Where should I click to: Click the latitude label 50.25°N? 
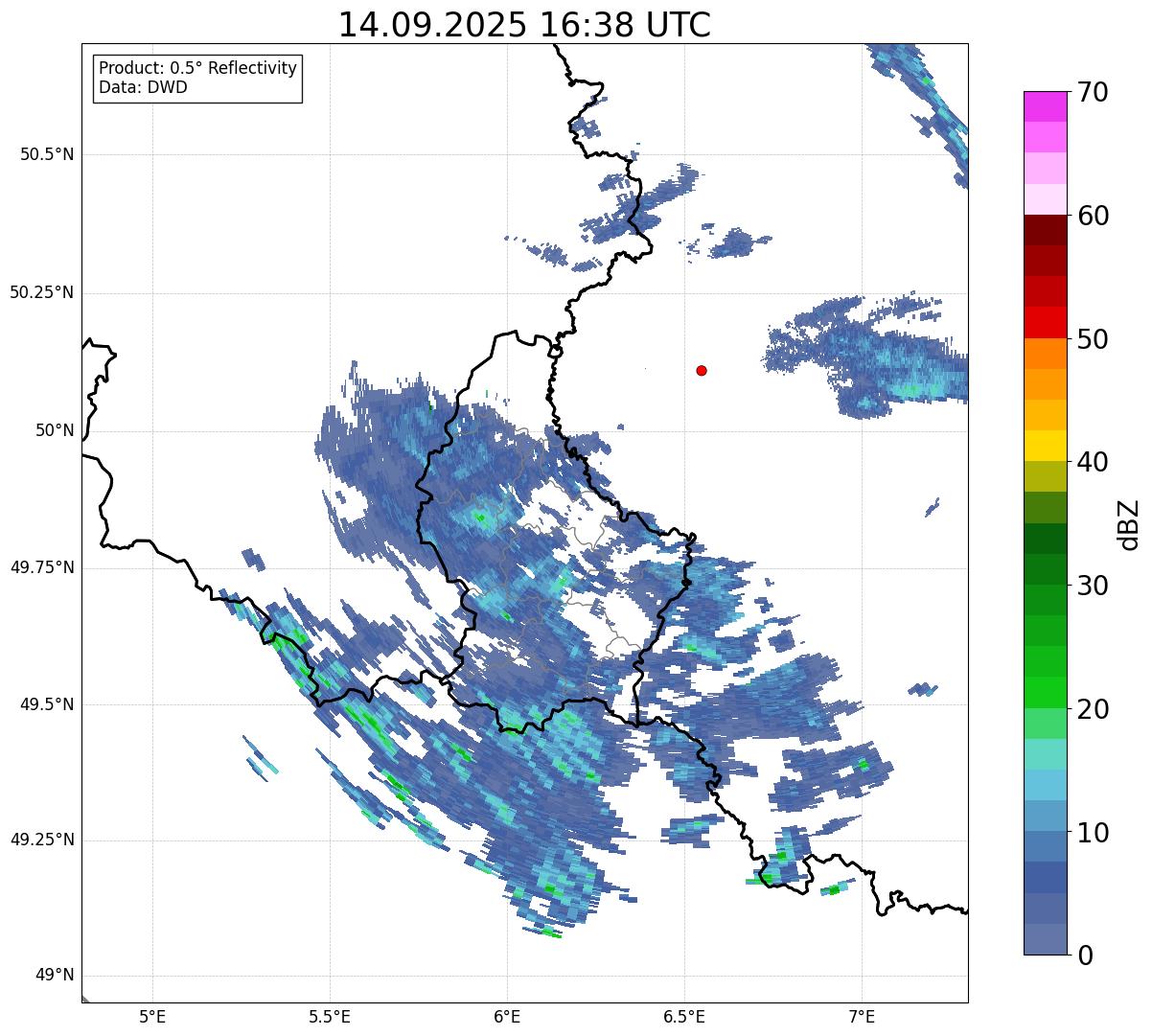click(42, 292)
